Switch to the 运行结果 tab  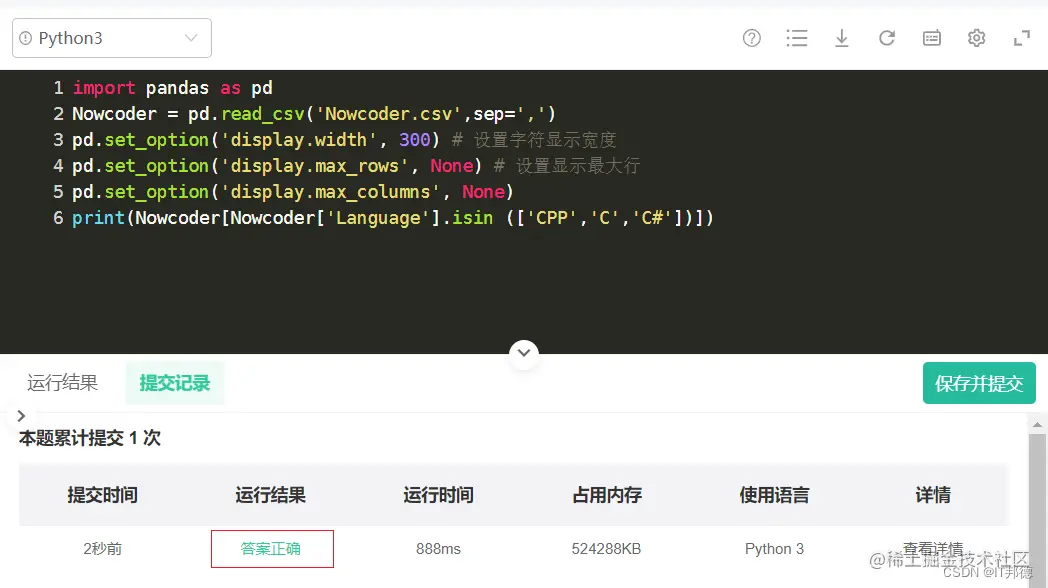coord(62,383)
